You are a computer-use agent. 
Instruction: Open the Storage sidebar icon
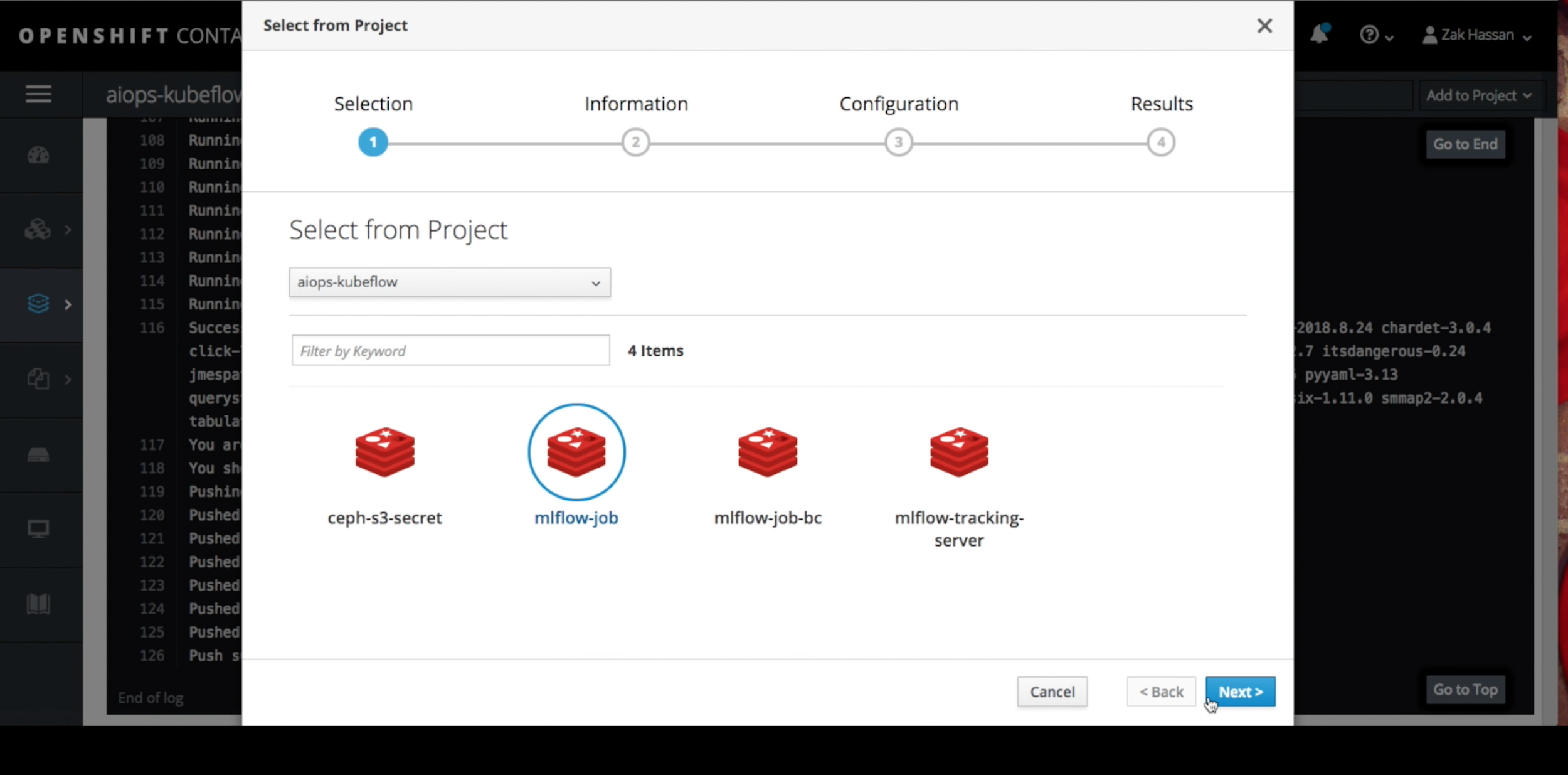coord(38,455)
